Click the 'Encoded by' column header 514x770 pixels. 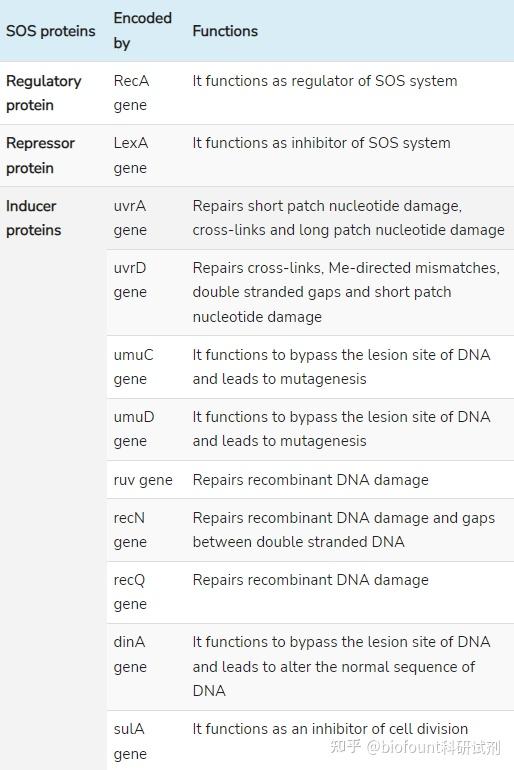point(142,30)
